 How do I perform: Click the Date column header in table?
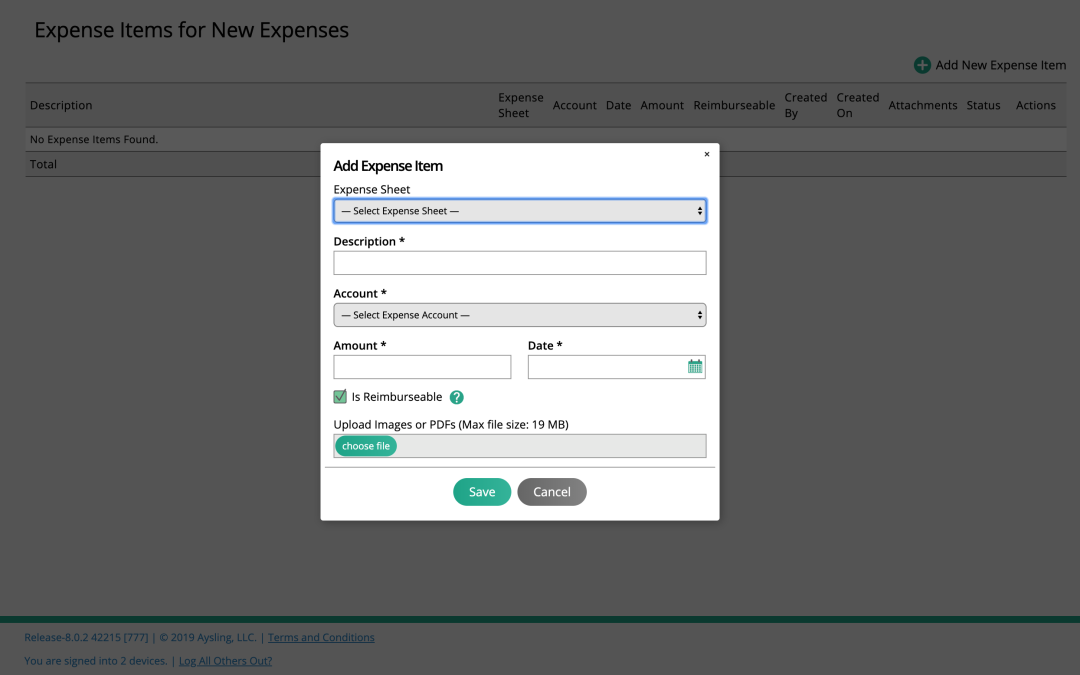pos(619,105)
